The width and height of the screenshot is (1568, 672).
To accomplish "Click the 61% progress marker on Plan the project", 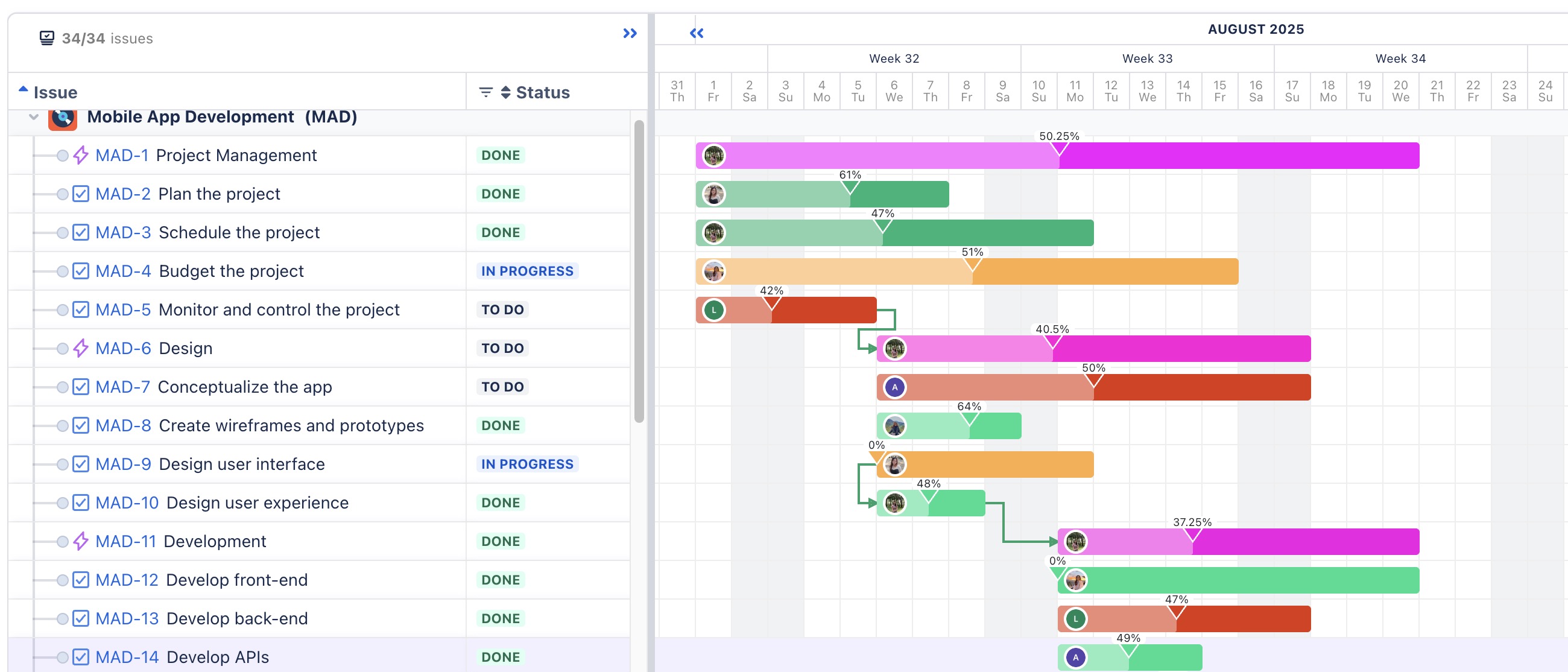I will tap(850, 188).
